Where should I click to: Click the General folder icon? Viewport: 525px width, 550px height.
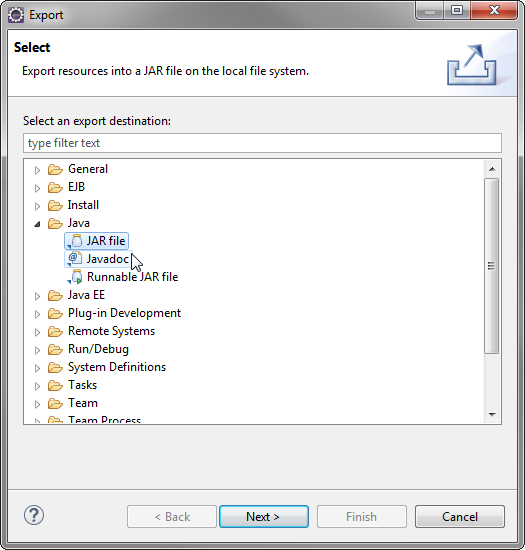click(55, 169)
